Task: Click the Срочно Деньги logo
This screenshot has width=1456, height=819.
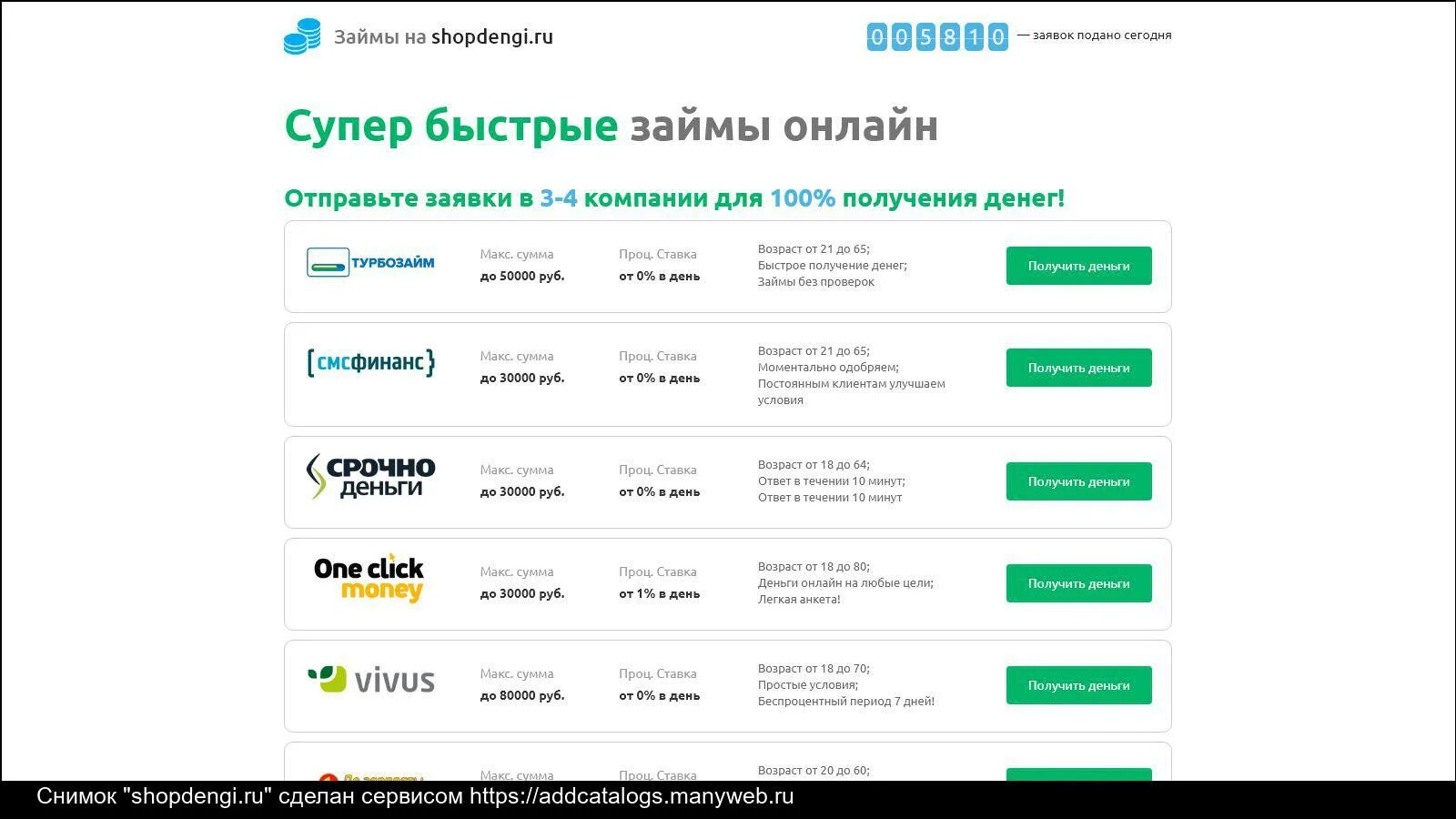Action: click(x=370, y=477)
